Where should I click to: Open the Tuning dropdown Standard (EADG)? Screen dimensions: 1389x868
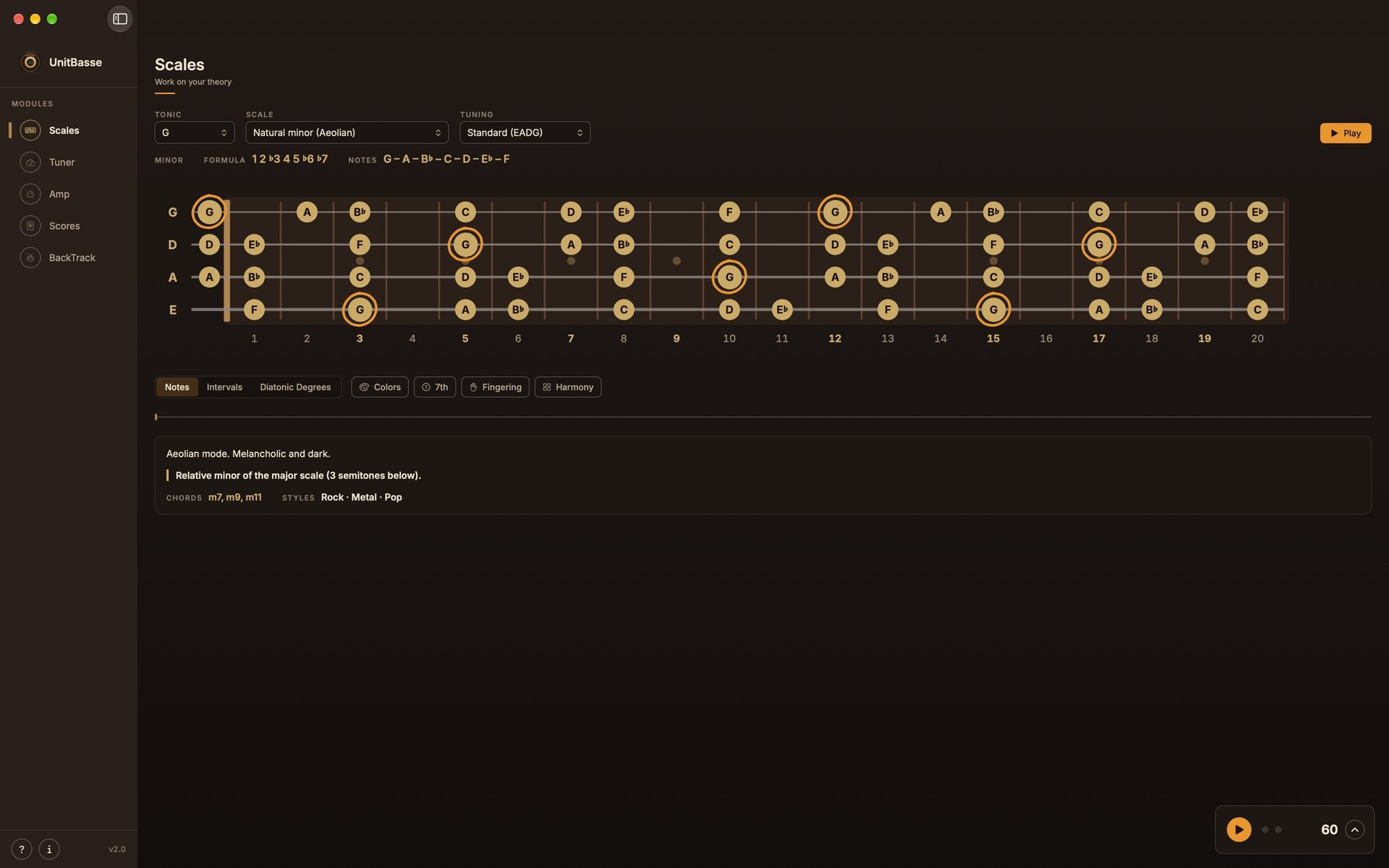(525, 132)
